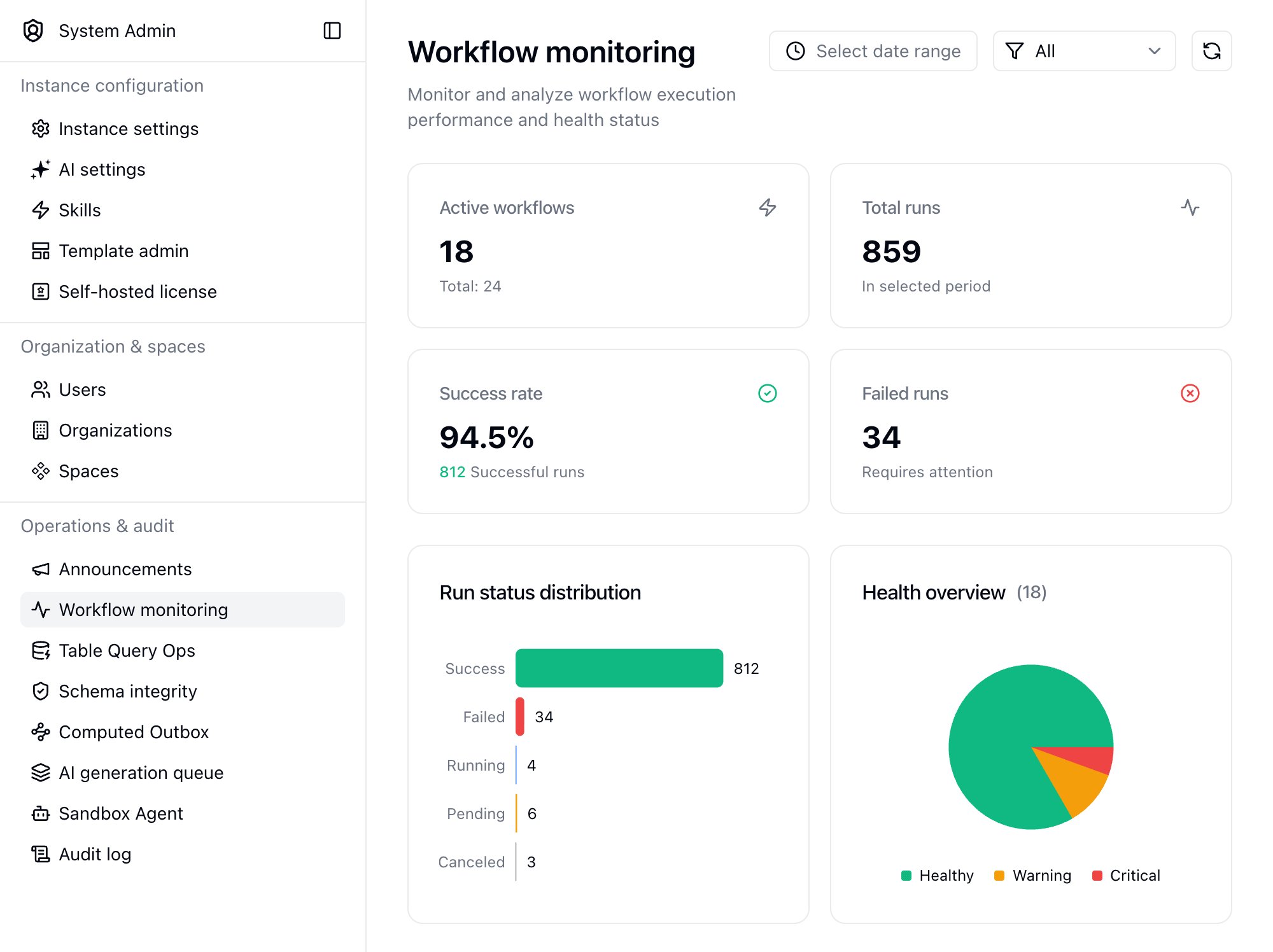This screenshot has height=952, width=1273.
Task: Click the Skills lightning icon in sidebar
Action: point(41,210)
